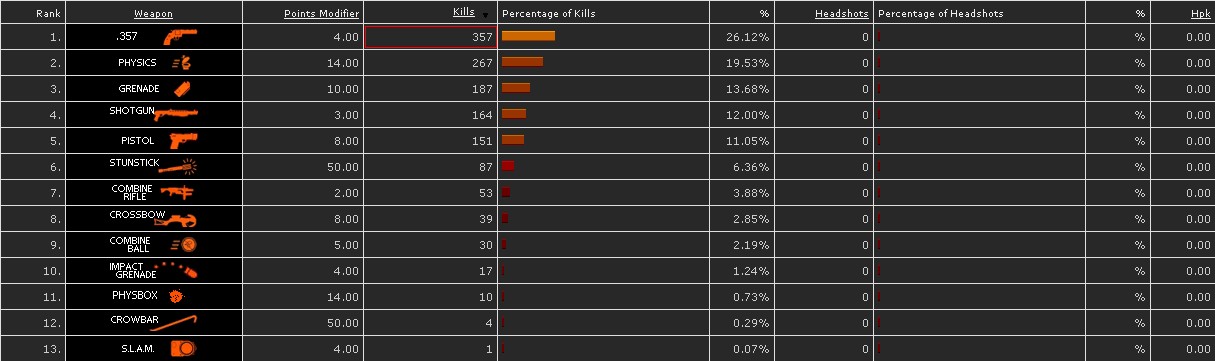
Task: Sort by Hpk column header
Action: [x=1193, y=14]
